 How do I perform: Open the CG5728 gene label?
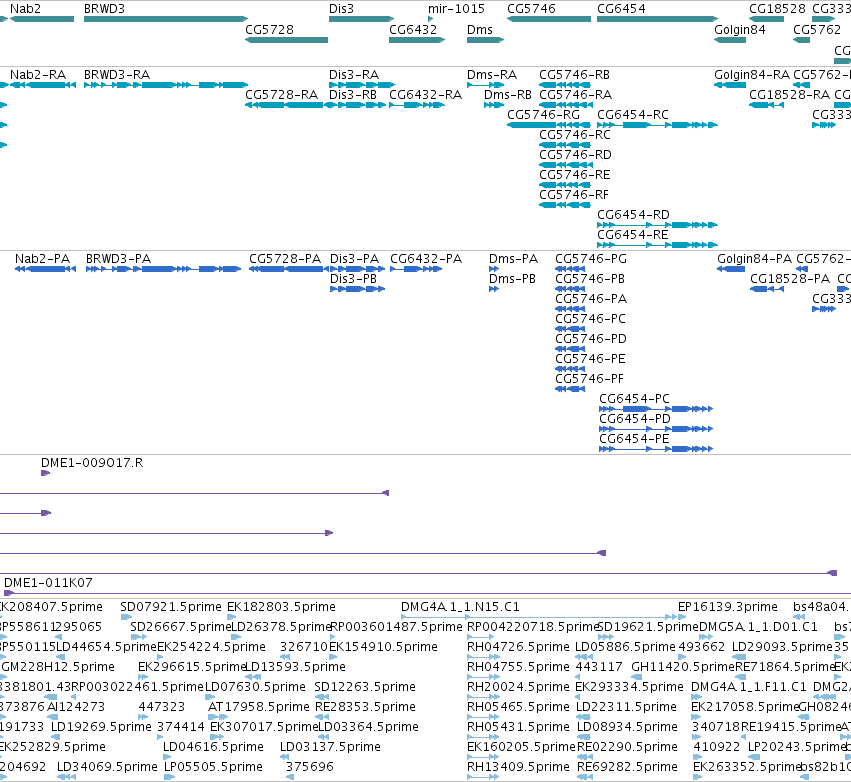click(269, 29)
